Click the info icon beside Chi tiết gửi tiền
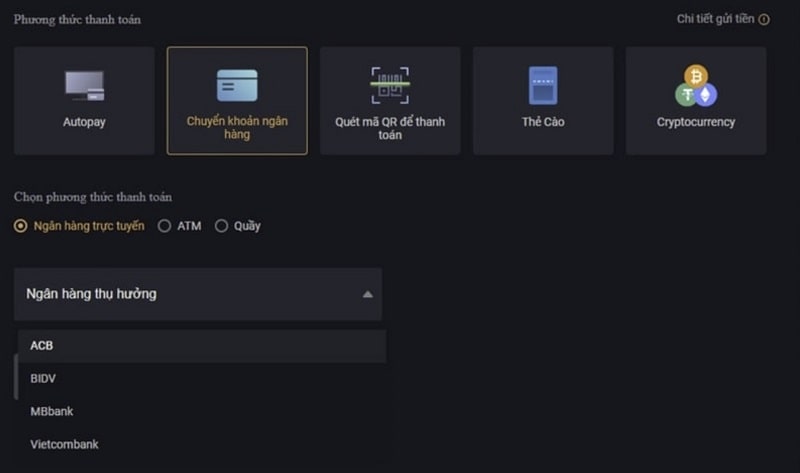Image resolution: width=800 pixels, height=473 pixels. tap(764, 19)
